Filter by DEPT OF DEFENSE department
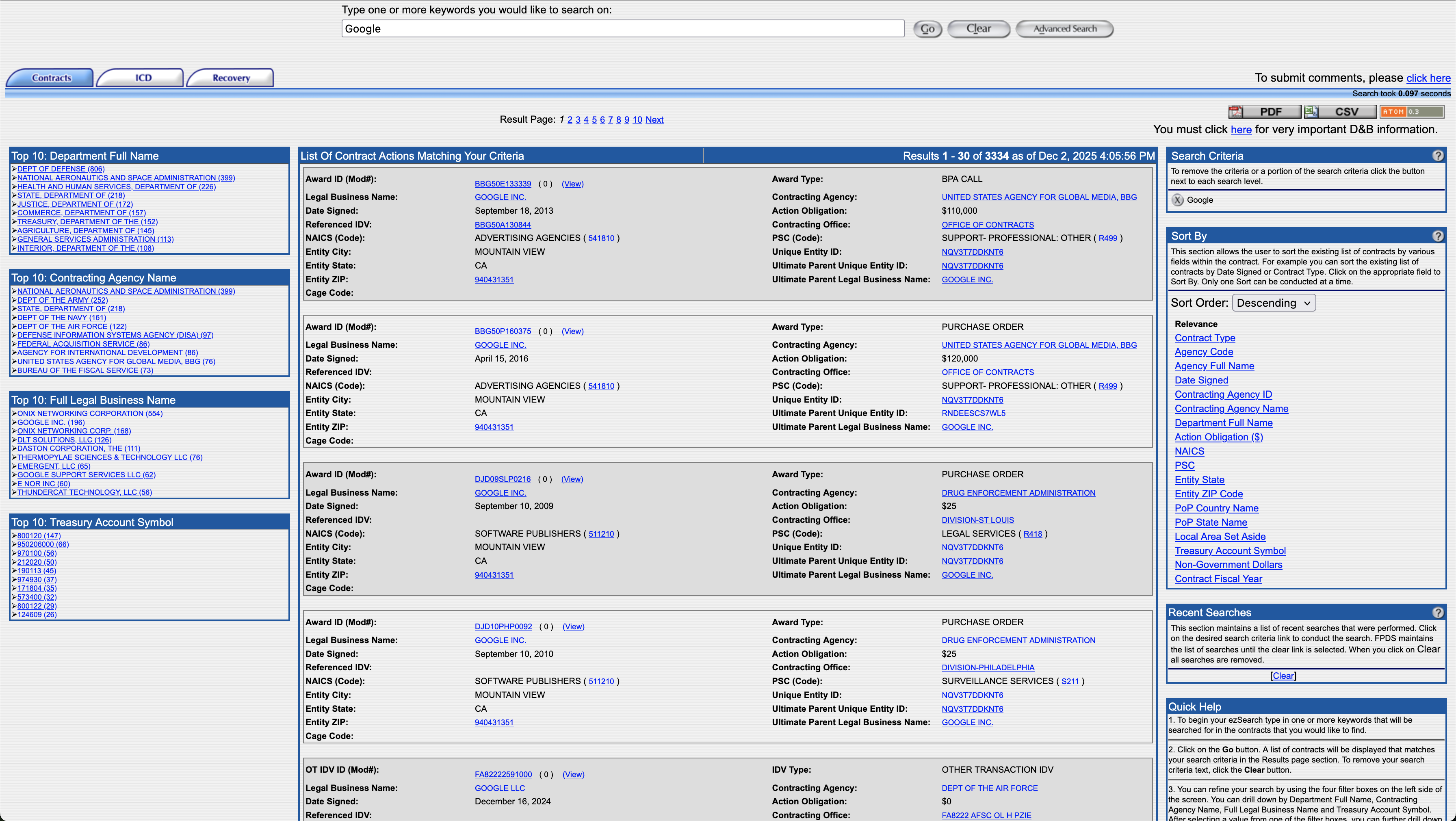The image size is (1456, 821). coord(60,168)
